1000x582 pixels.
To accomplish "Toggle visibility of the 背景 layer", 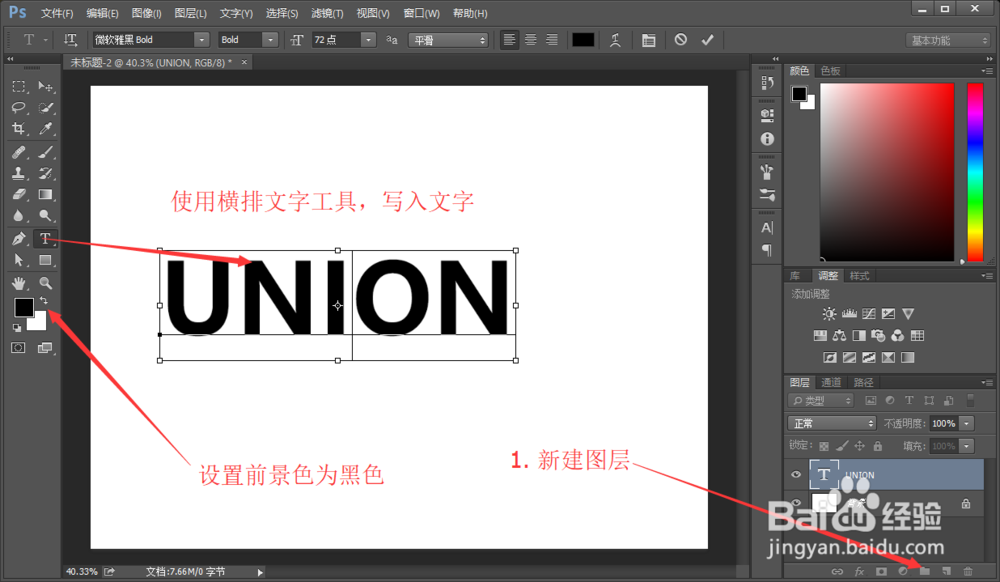I will [795, 502].
